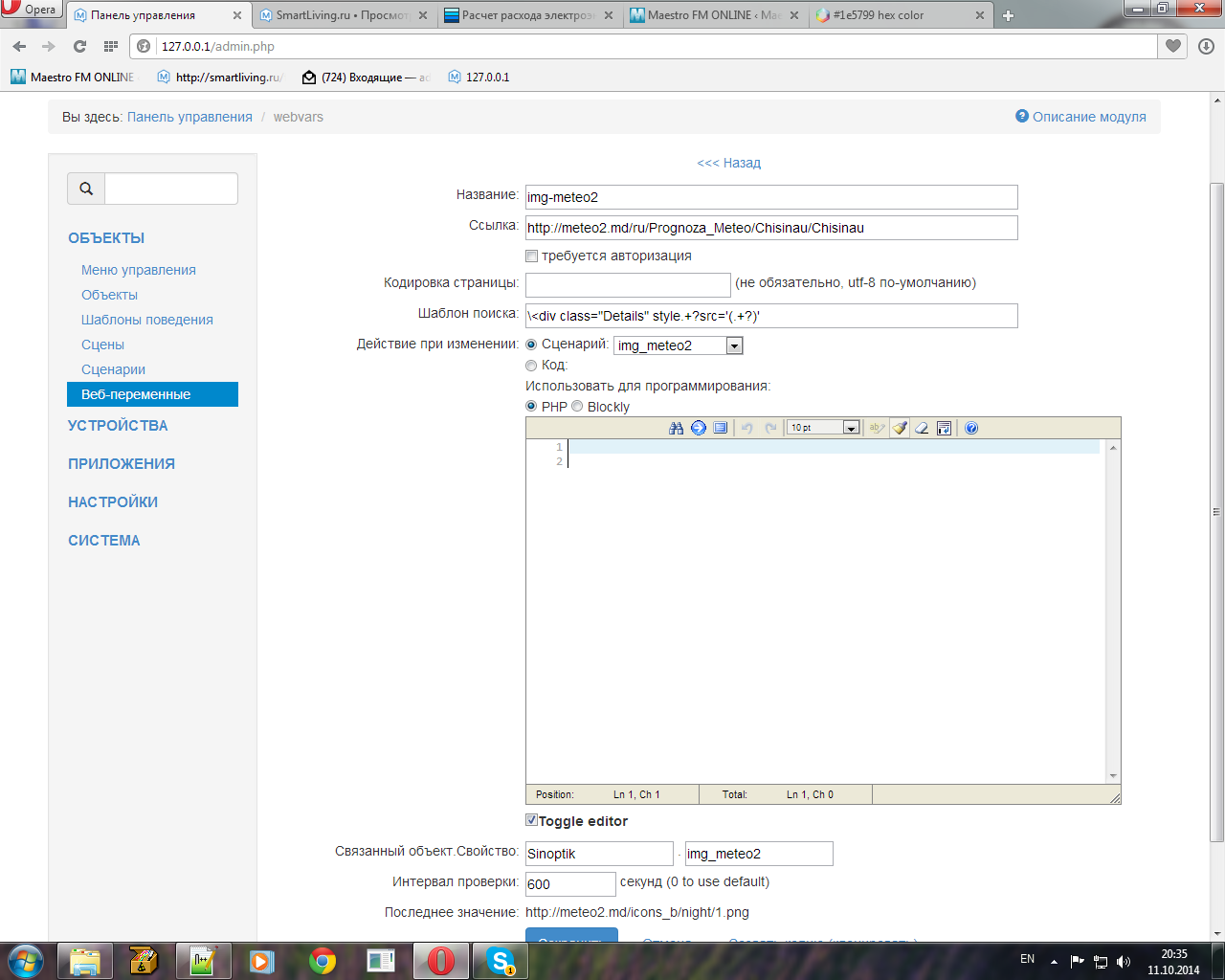The height and width of the screenshot is (980, 1225).
Task: Toggle fullscreen mode icon in editor toolbar
Action: point(721,428)
